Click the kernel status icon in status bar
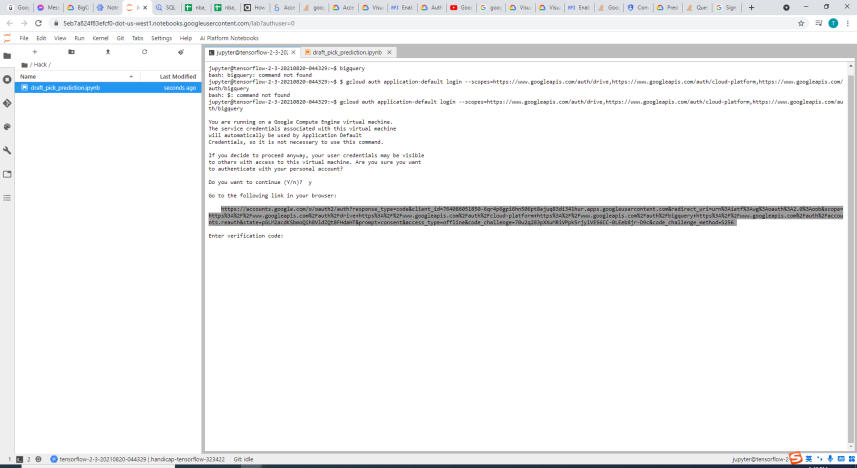The image size is (857, 468). [x=38, y=459]
